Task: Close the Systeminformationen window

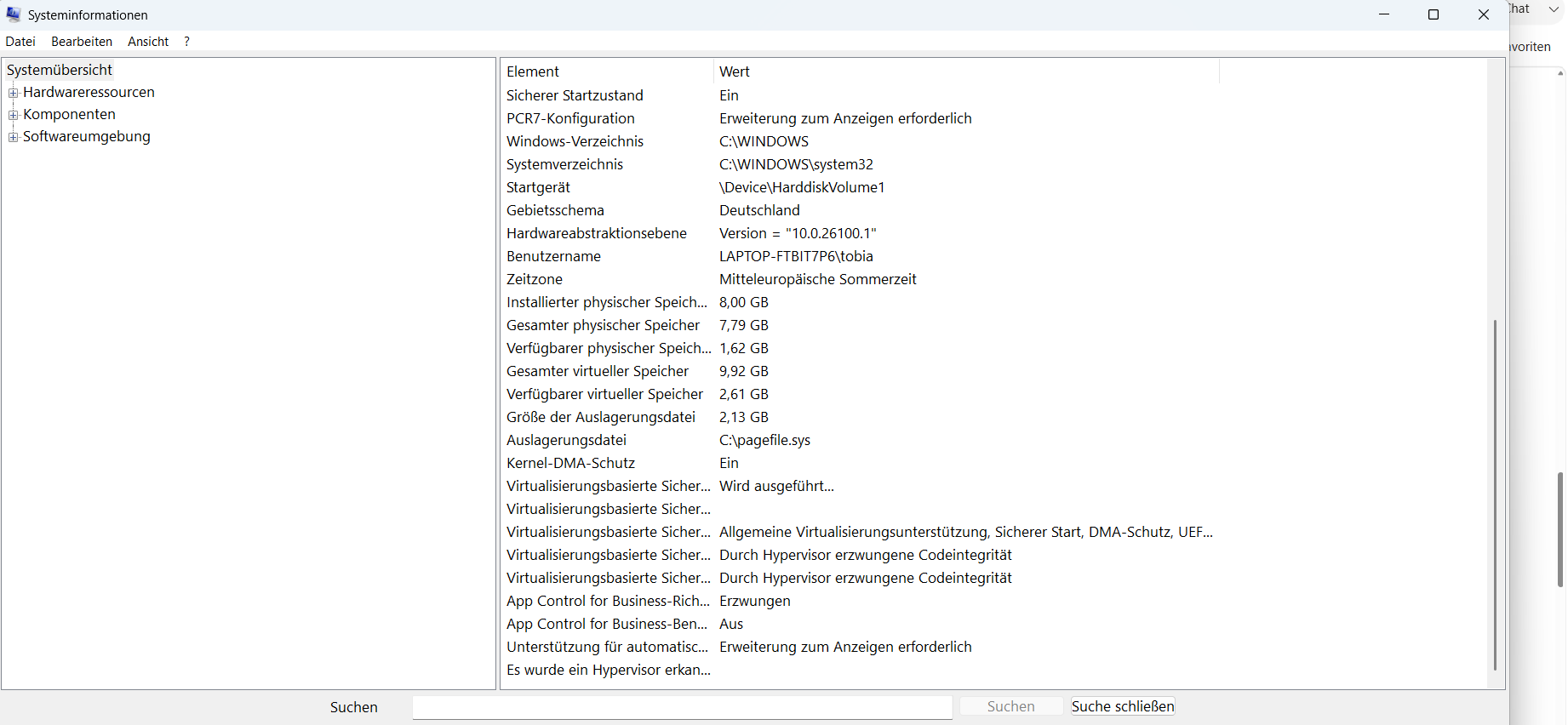Action: tap(1484, 14)
